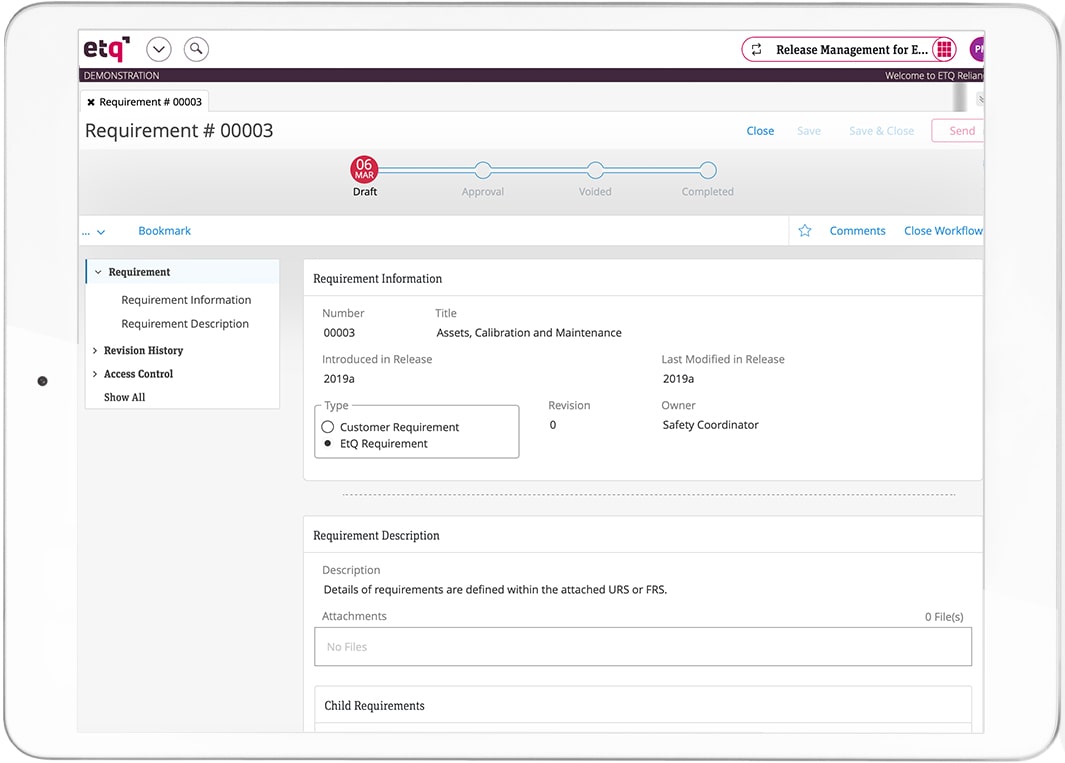Expand the Revision History section
The height and width of the screenshot is (763, 1065).
tap(95, 351)
